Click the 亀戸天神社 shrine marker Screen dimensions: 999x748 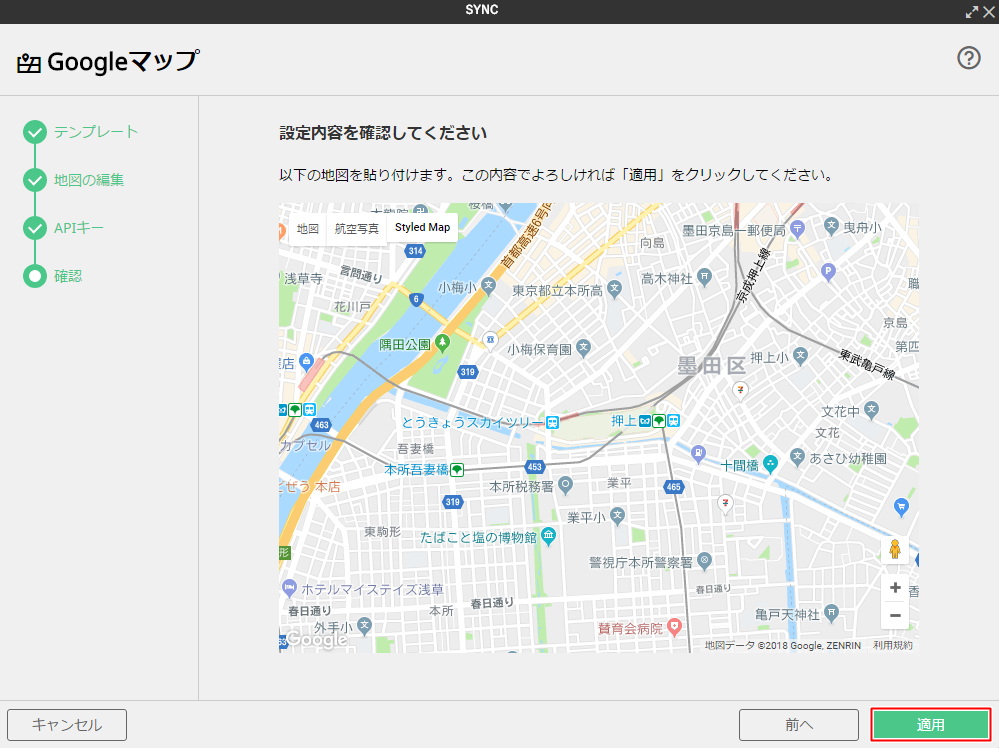point(831,613)
